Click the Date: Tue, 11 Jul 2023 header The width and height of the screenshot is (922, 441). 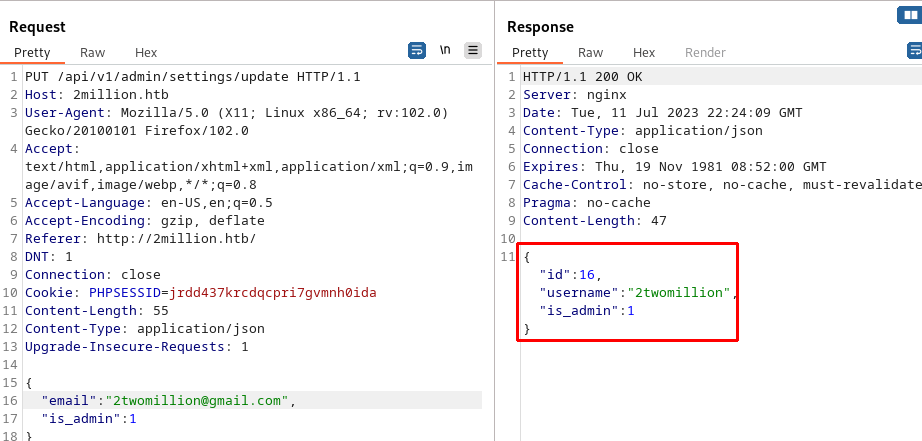tap(663, 113)
